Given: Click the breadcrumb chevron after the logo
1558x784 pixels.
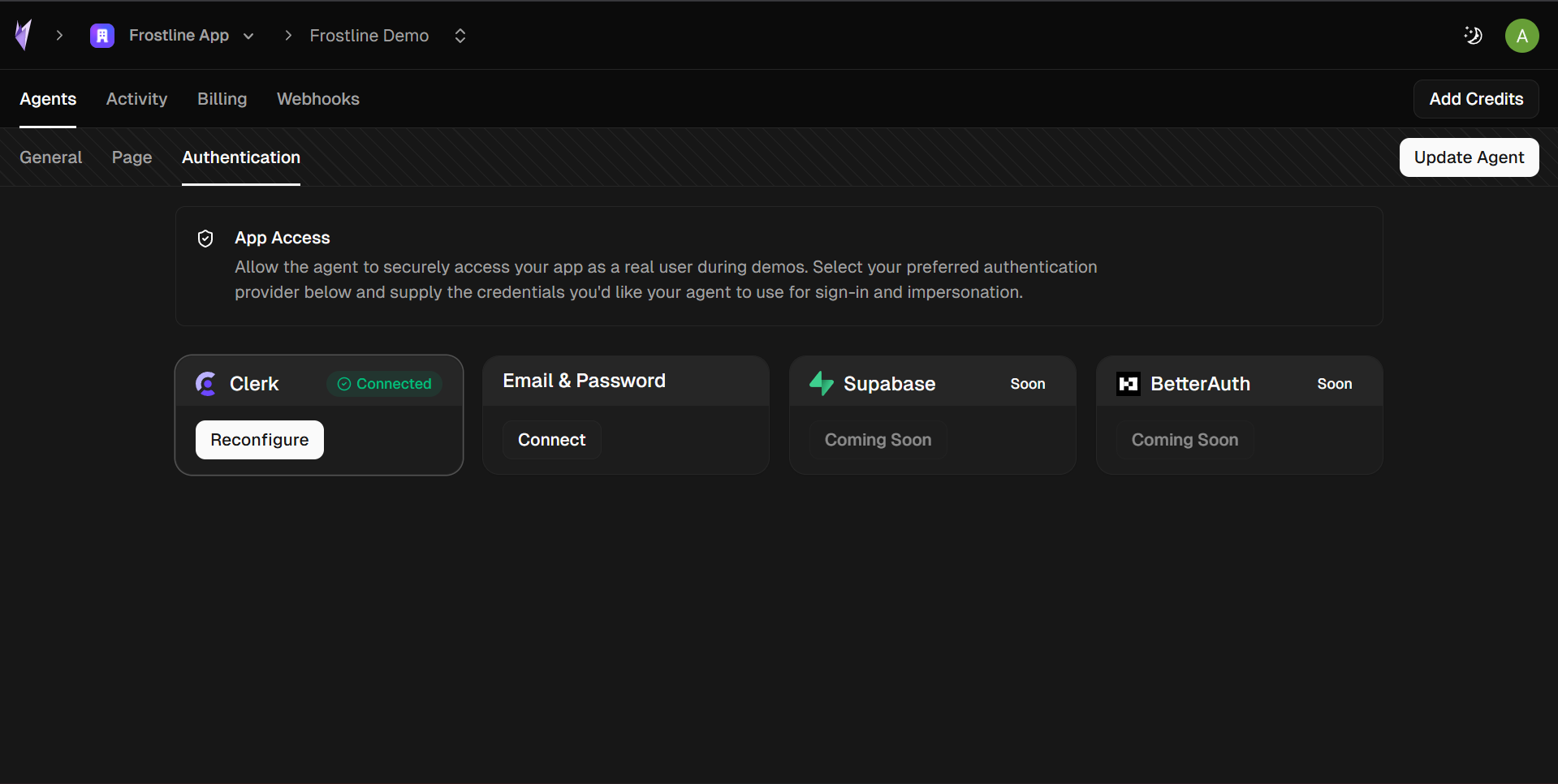Looking at the screenshot, I should click(59, 36).
